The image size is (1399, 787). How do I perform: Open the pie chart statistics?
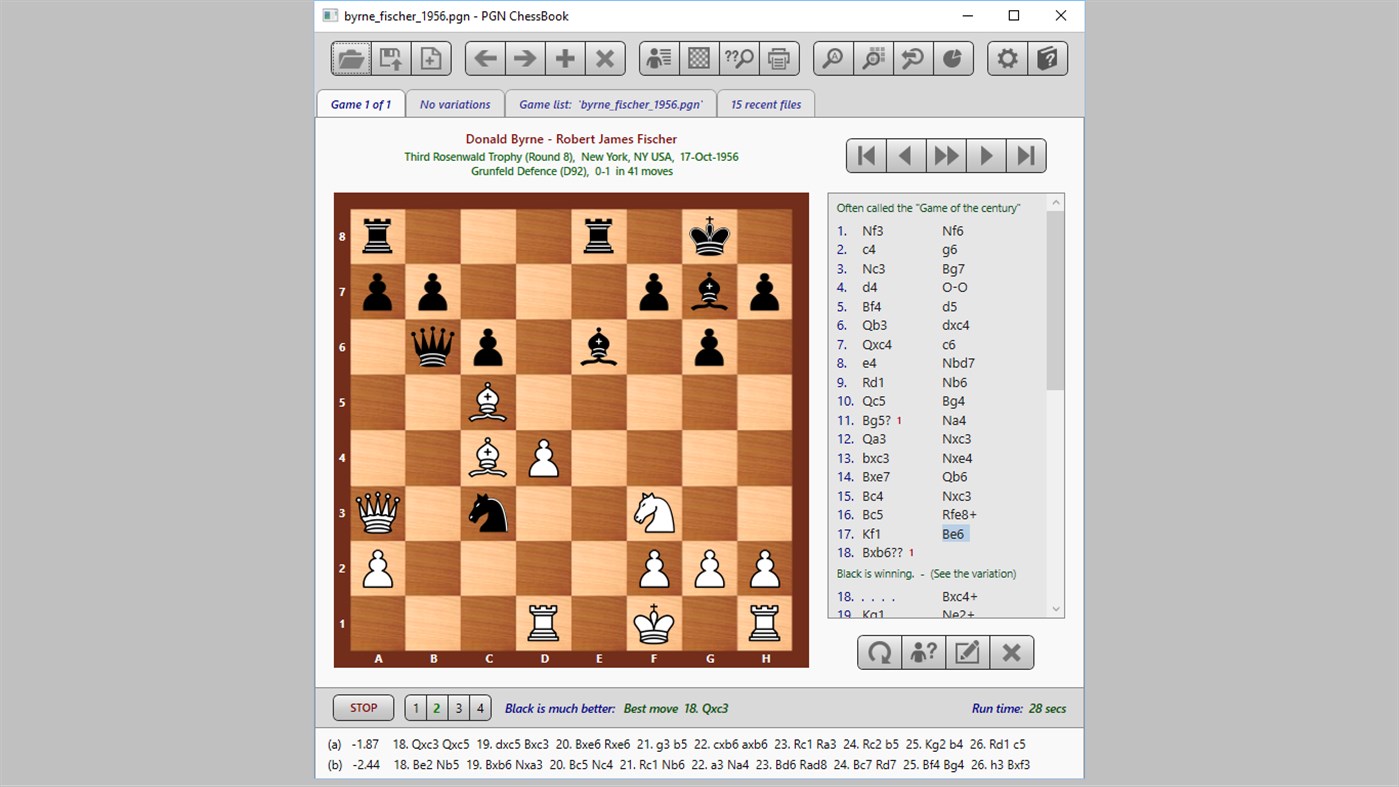tap(952, 58)
